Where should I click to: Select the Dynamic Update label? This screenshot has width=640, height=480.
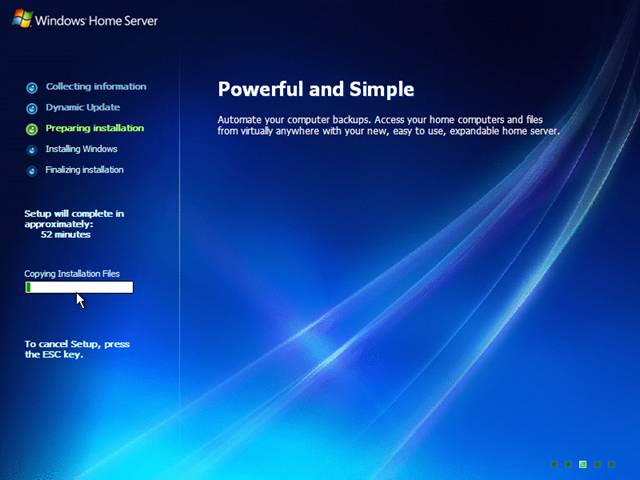[83, 107]
